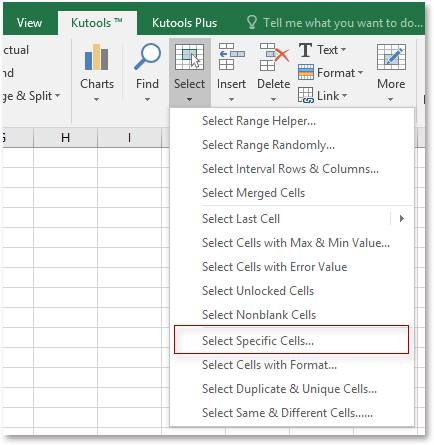Open the Format dropdown arrow
The image size is (434, 445).
360,72
